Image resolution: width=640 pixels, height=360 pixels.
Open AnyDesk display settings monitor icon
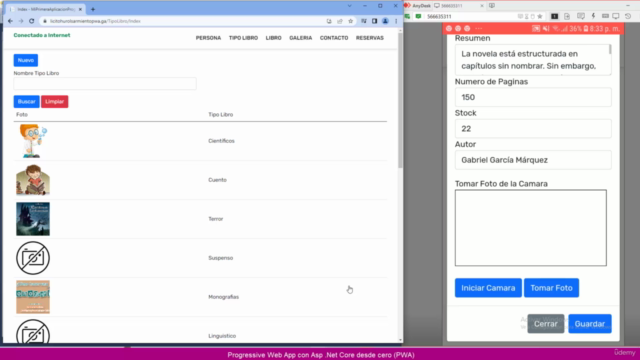[616, 16]
